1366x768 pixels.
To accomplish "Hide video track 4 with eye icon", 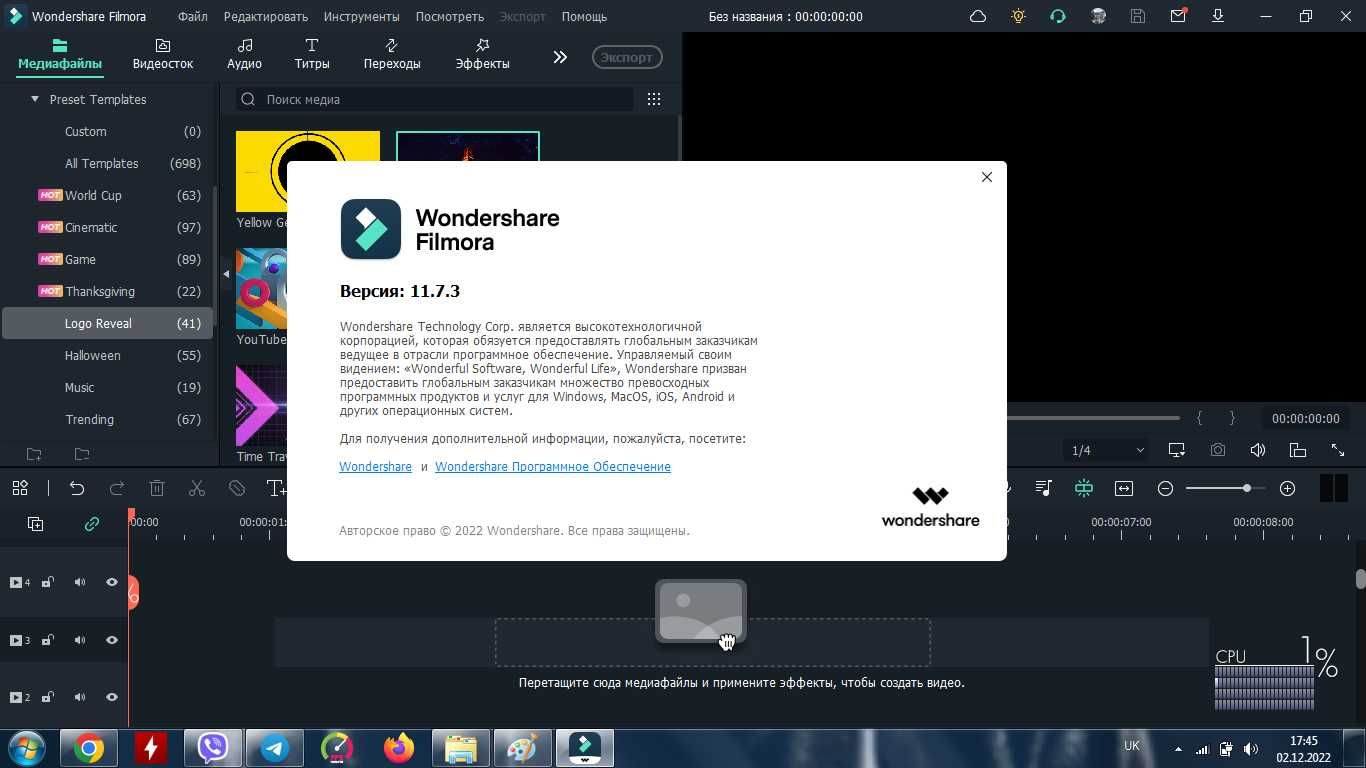I will click(112, 582).
